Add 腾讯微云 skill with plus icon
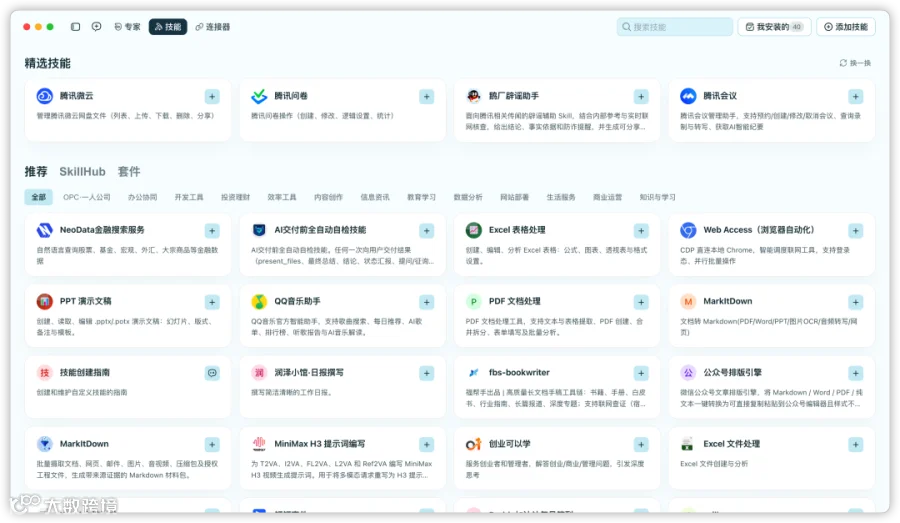 tap(212, 96)
